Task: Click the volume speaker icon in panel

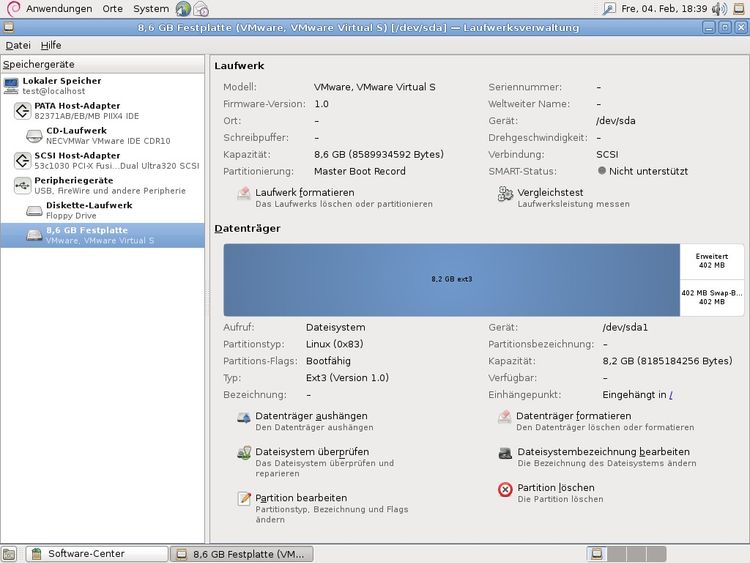Action: (x=719, y=9)
